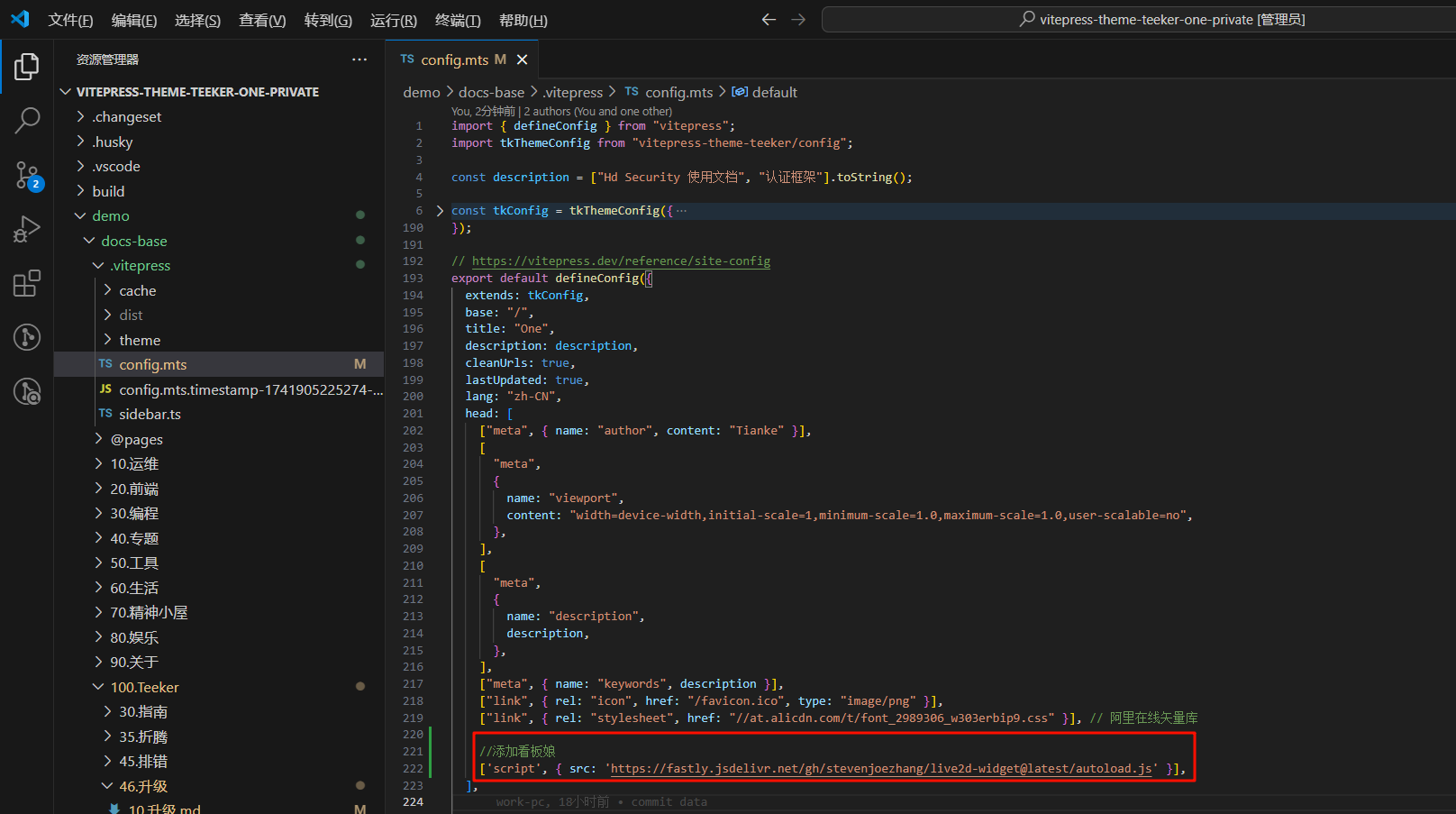
Task: Click breadcrumb segment demo
Action: click(422, 92)
